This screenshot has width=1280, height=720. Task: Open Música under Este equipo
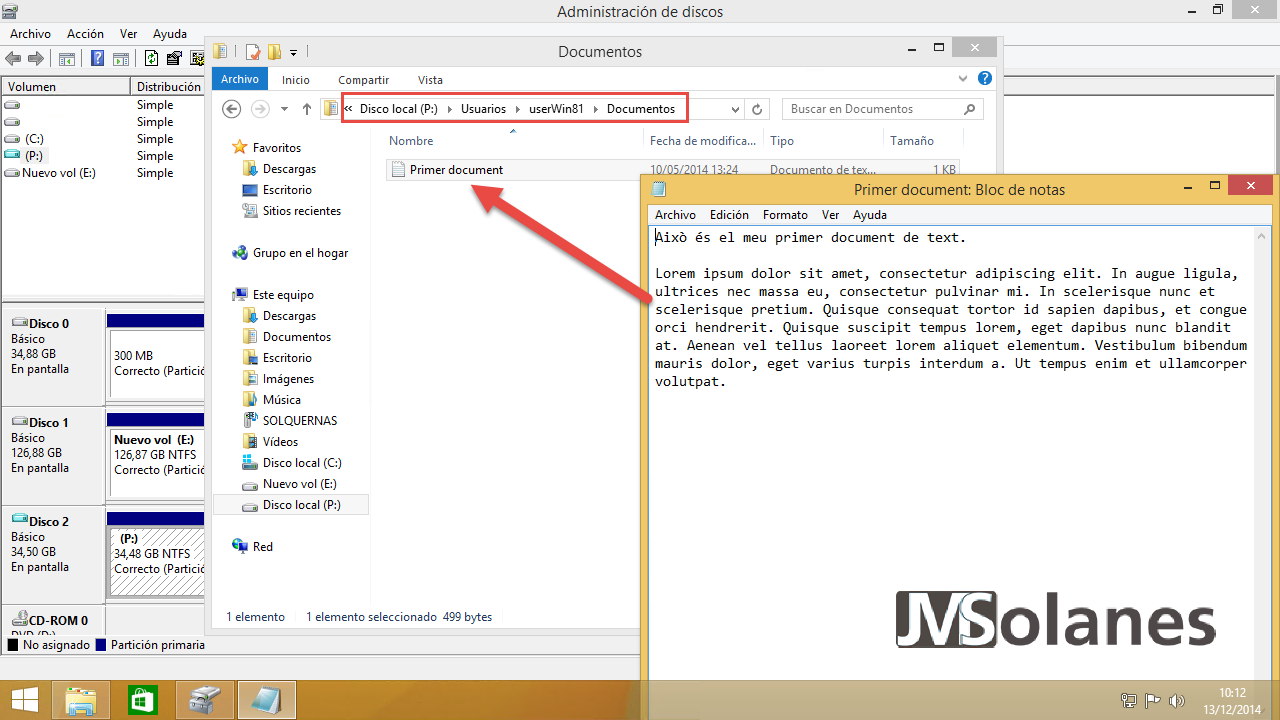(x=282, y=400)
